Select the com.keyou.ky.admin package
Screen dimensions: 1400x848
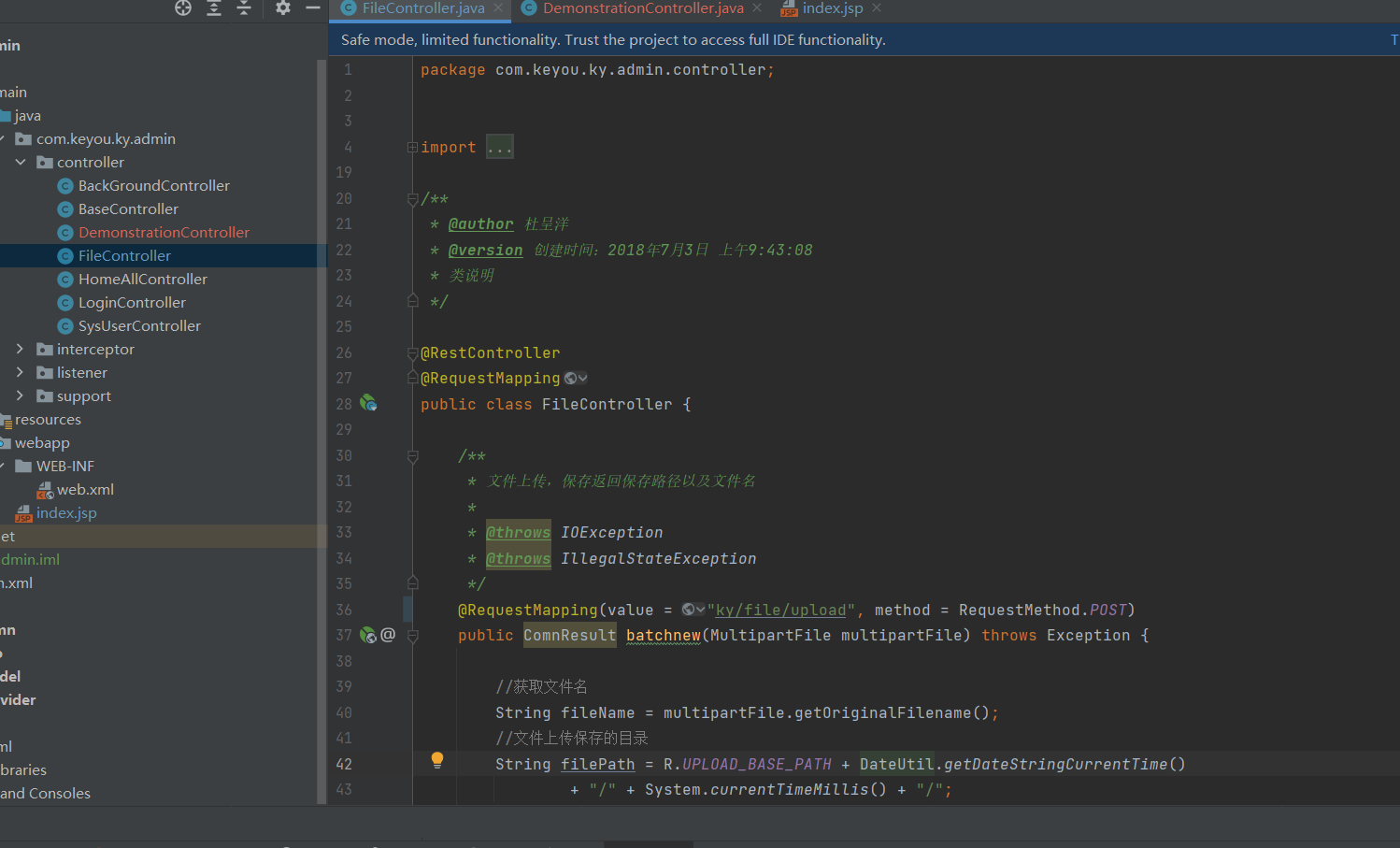106,138
